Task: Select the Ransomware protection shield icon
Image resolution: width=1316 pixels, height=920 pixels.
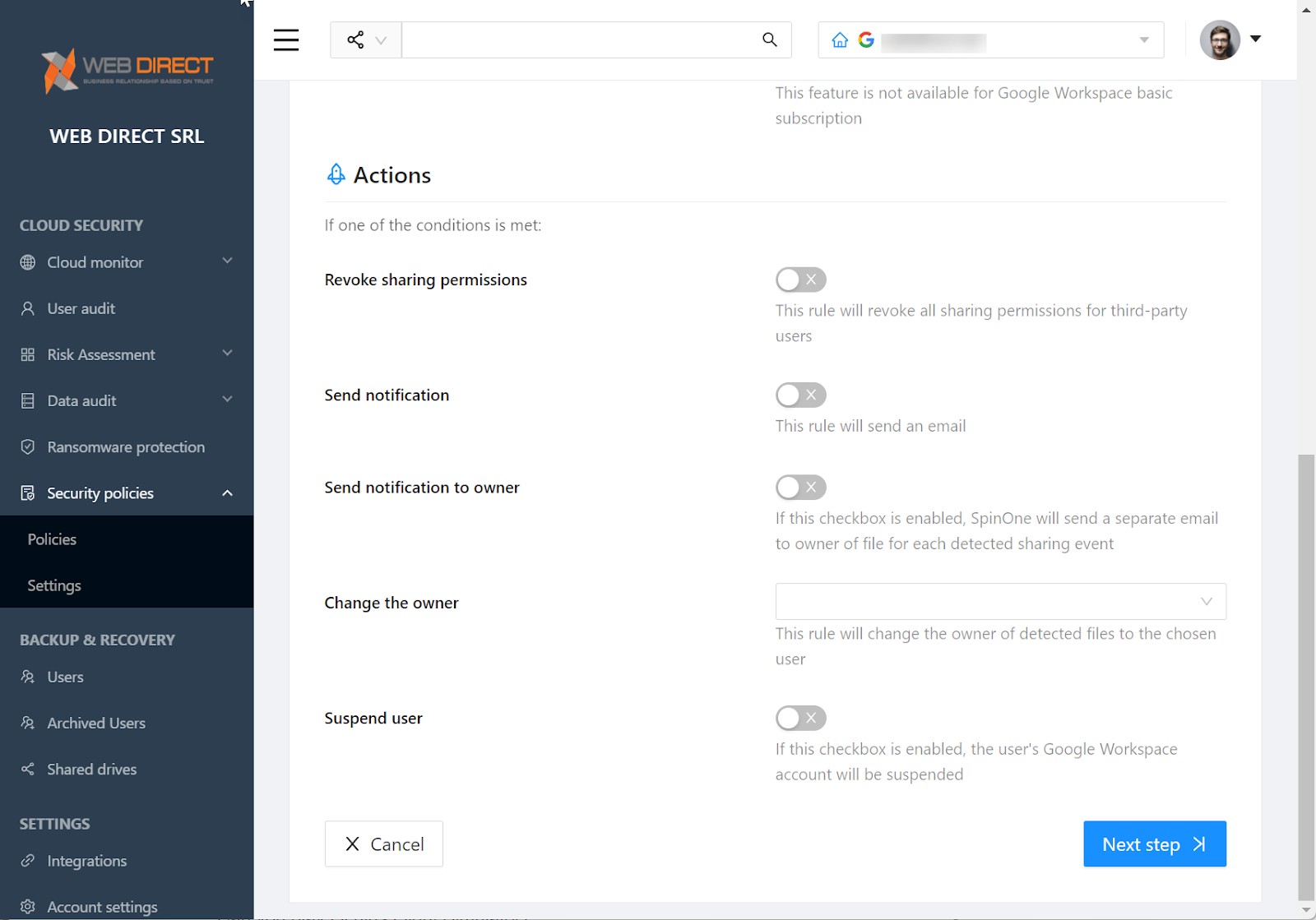Action: point(28,446)
